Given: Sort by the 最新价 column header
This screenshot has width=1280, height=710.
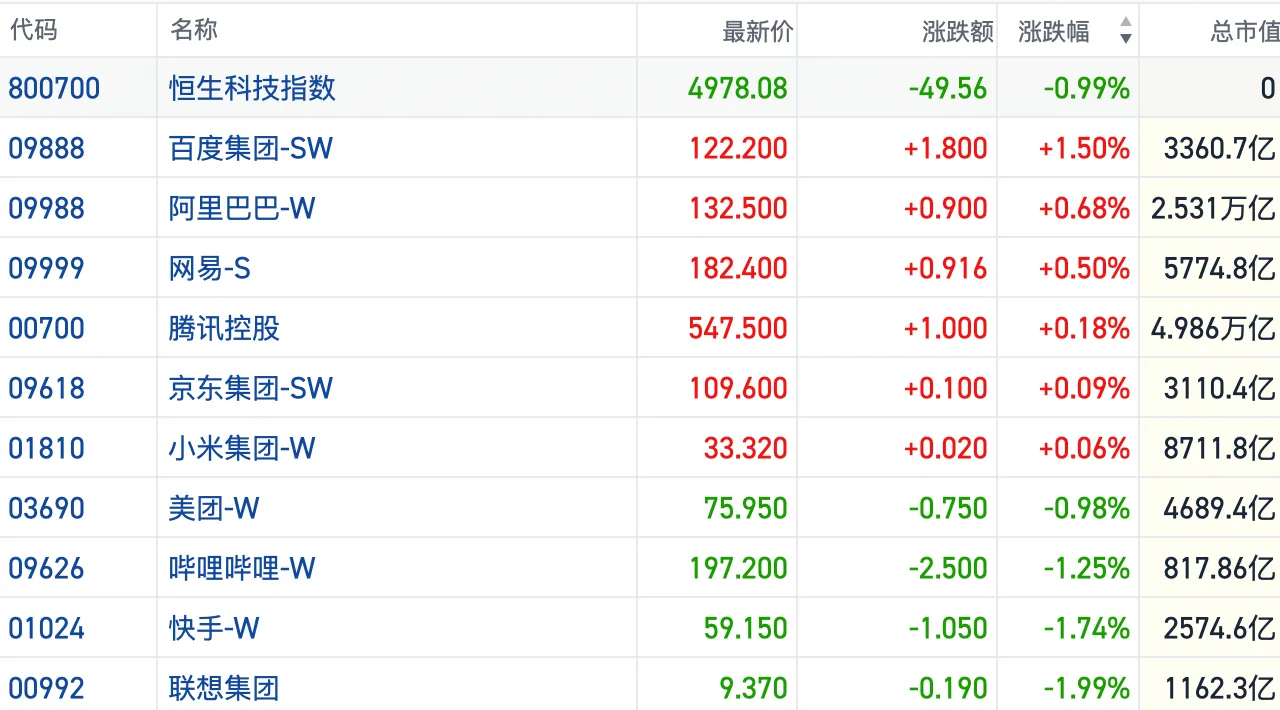Looking at the screenshot, I should pos(757,32).
